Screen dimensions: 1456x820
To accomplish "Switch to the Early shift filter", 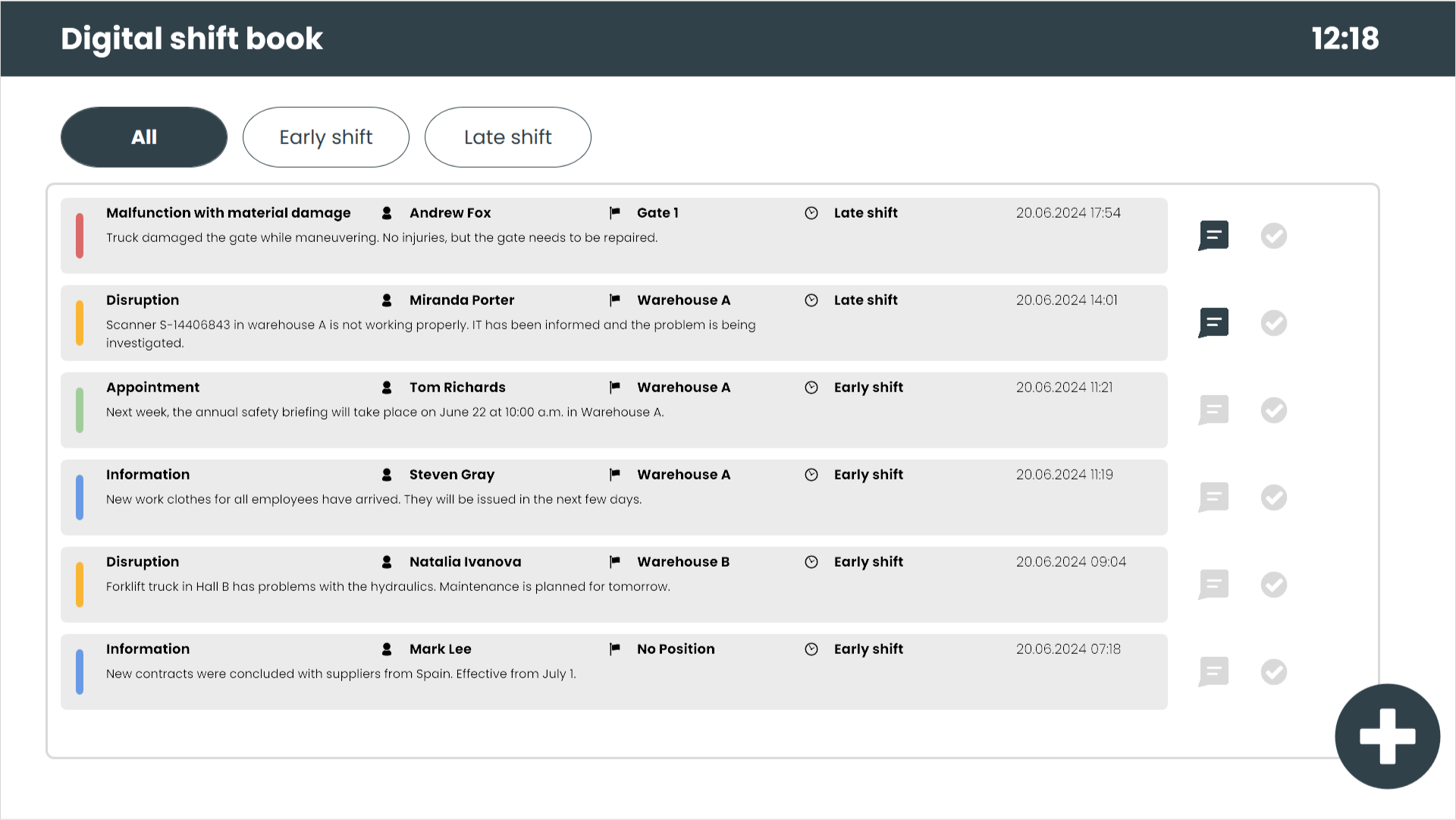I will [326, 137].
